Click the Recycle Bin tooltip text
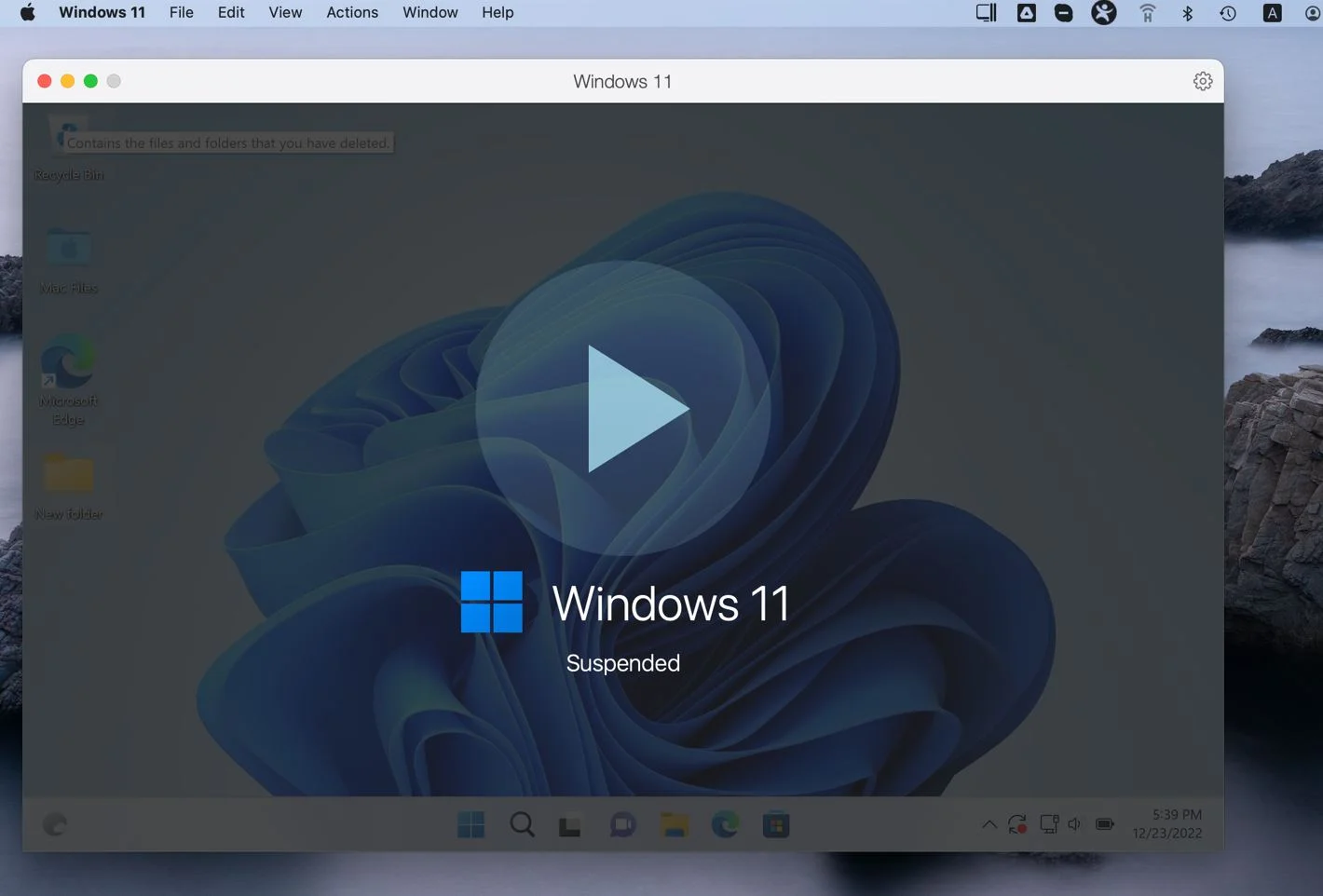Viewport: 1323px width, 896px height. pyautogui.click(x=227, y=143)
